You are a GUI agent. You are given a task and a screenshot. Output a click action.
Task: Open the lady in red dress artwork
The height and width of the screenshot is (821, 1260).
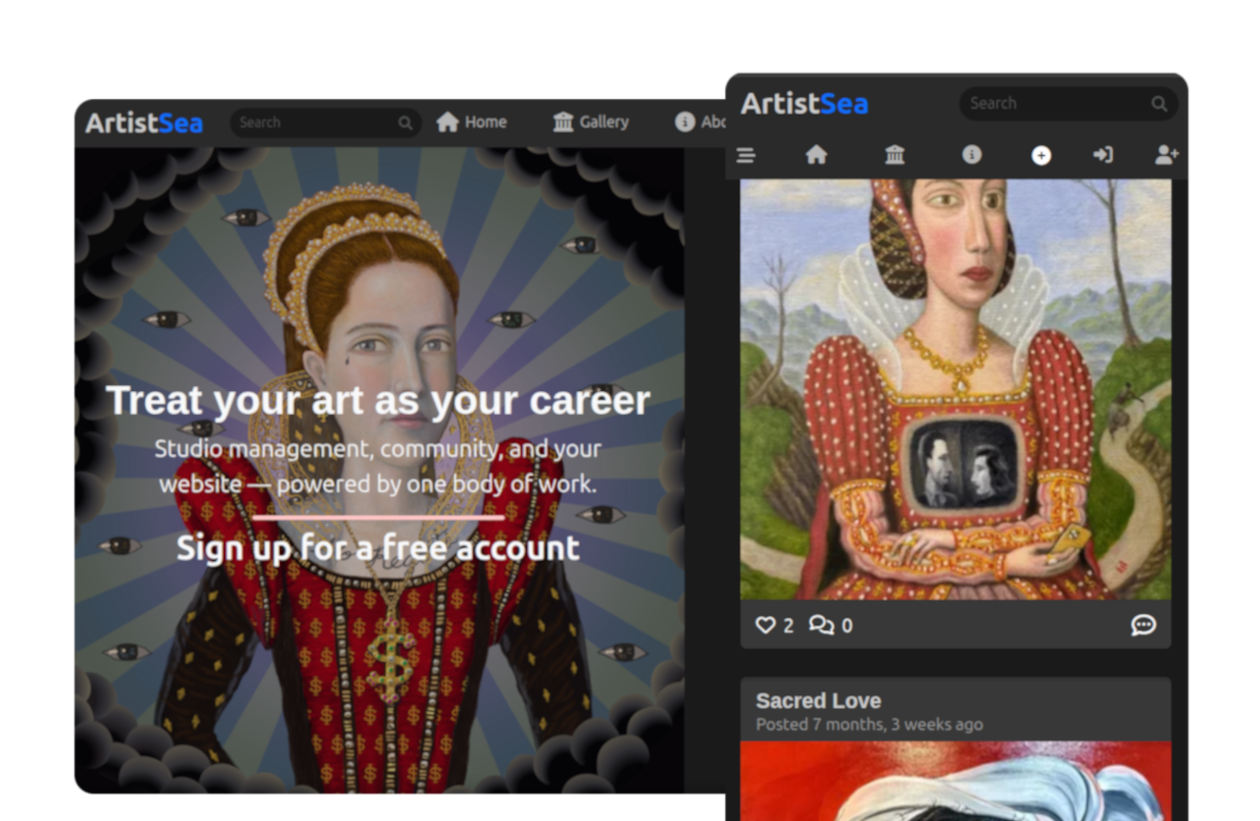pyautogui.click(x=955, y=390)
